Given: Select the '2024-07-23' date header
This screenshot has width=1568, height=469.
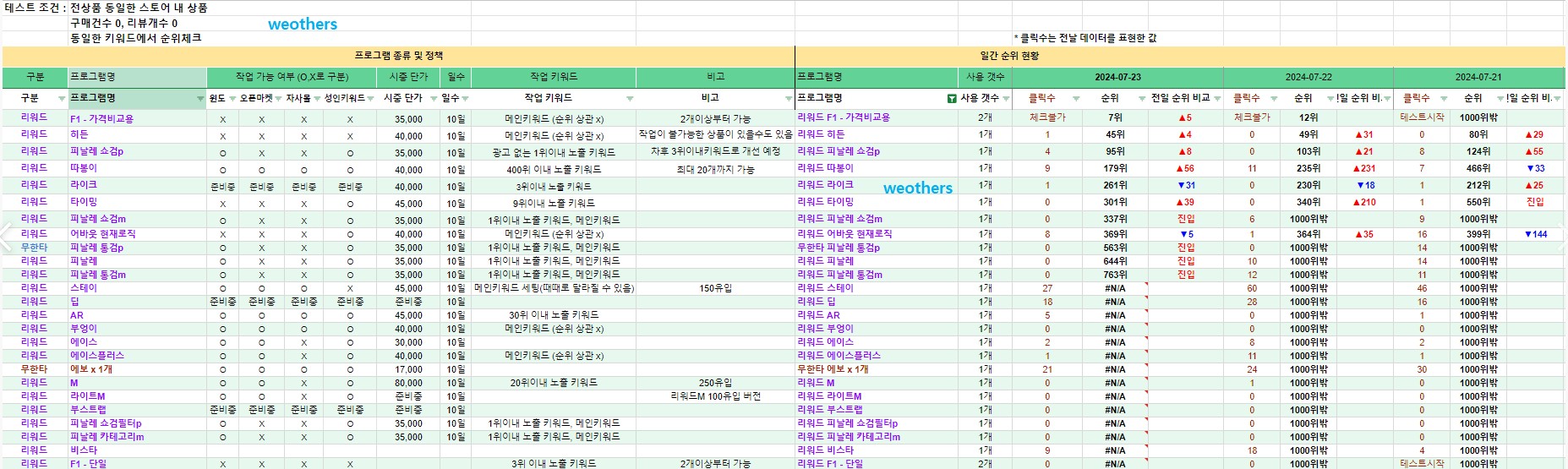Looking at the screenshot, I should 1117,77.
